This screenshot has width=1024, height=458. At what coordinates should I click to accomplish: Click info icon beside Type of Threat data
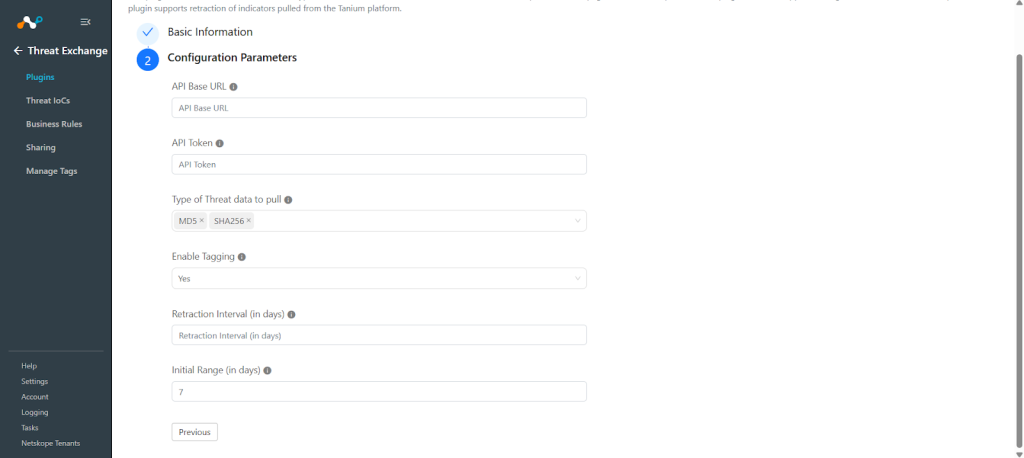point(288,200)
